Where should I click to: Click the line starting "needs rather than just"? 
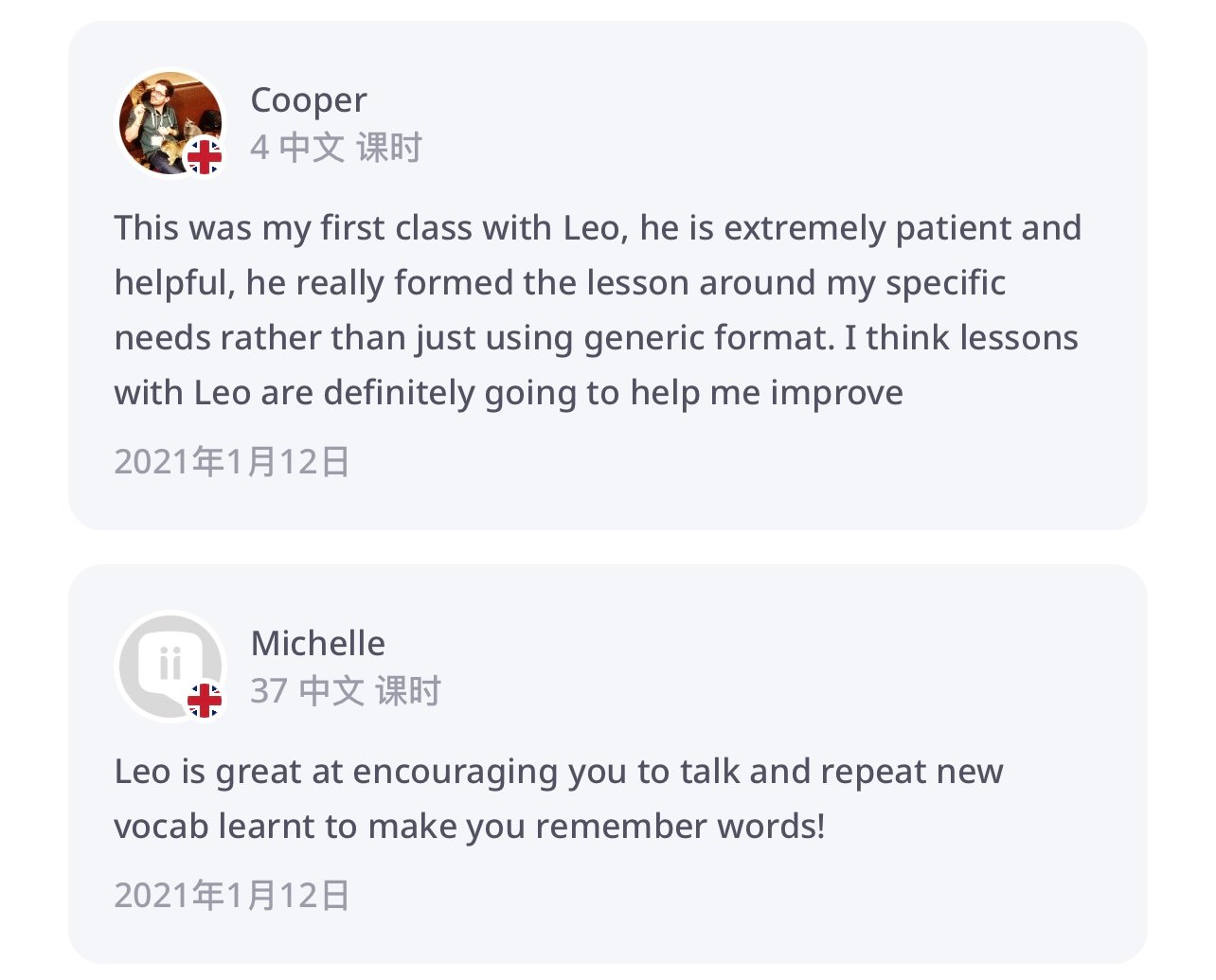(596, 338)
